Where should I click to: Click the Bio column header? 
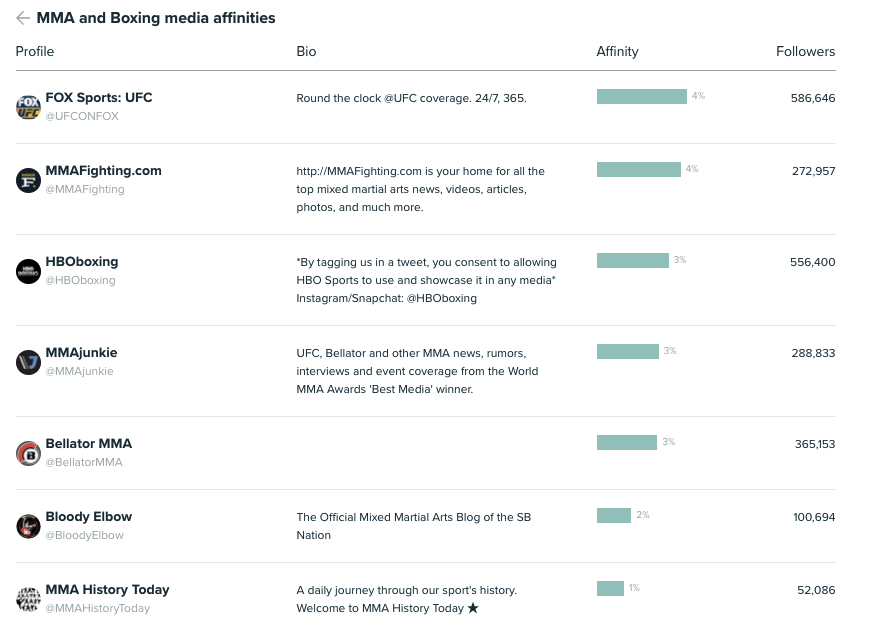[x=306, y=51]
